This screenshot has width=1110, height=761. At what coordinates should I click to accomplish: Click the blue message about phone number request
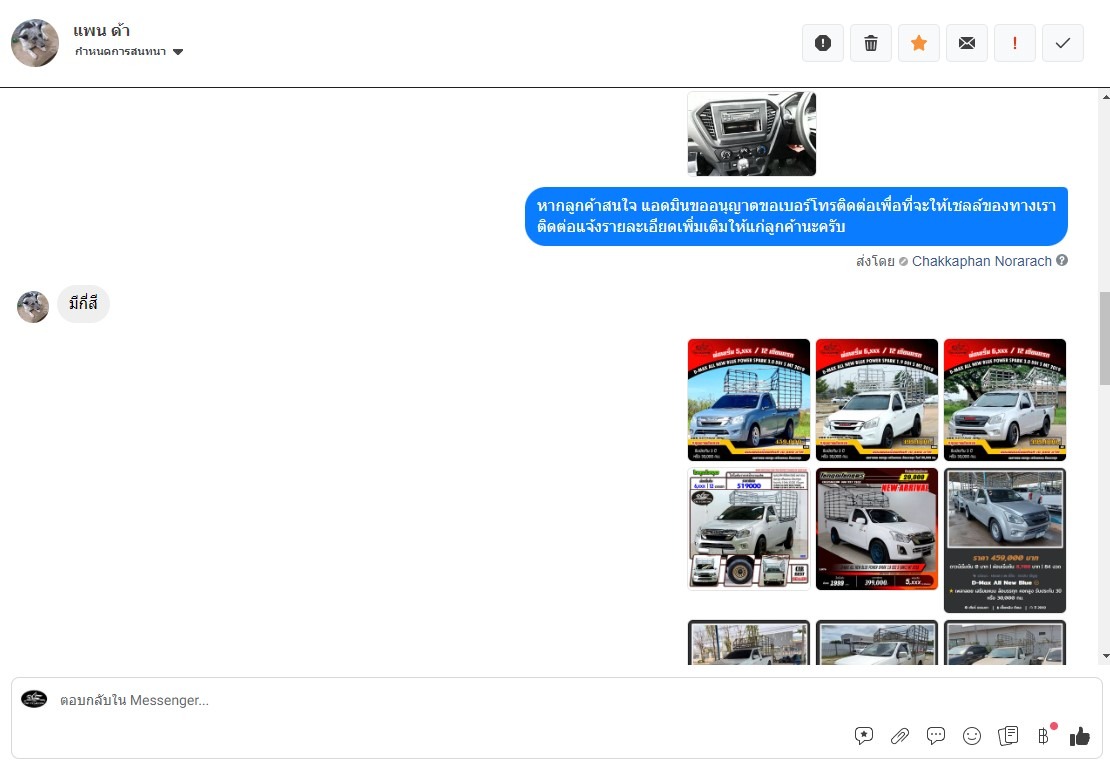coord(796,217)
